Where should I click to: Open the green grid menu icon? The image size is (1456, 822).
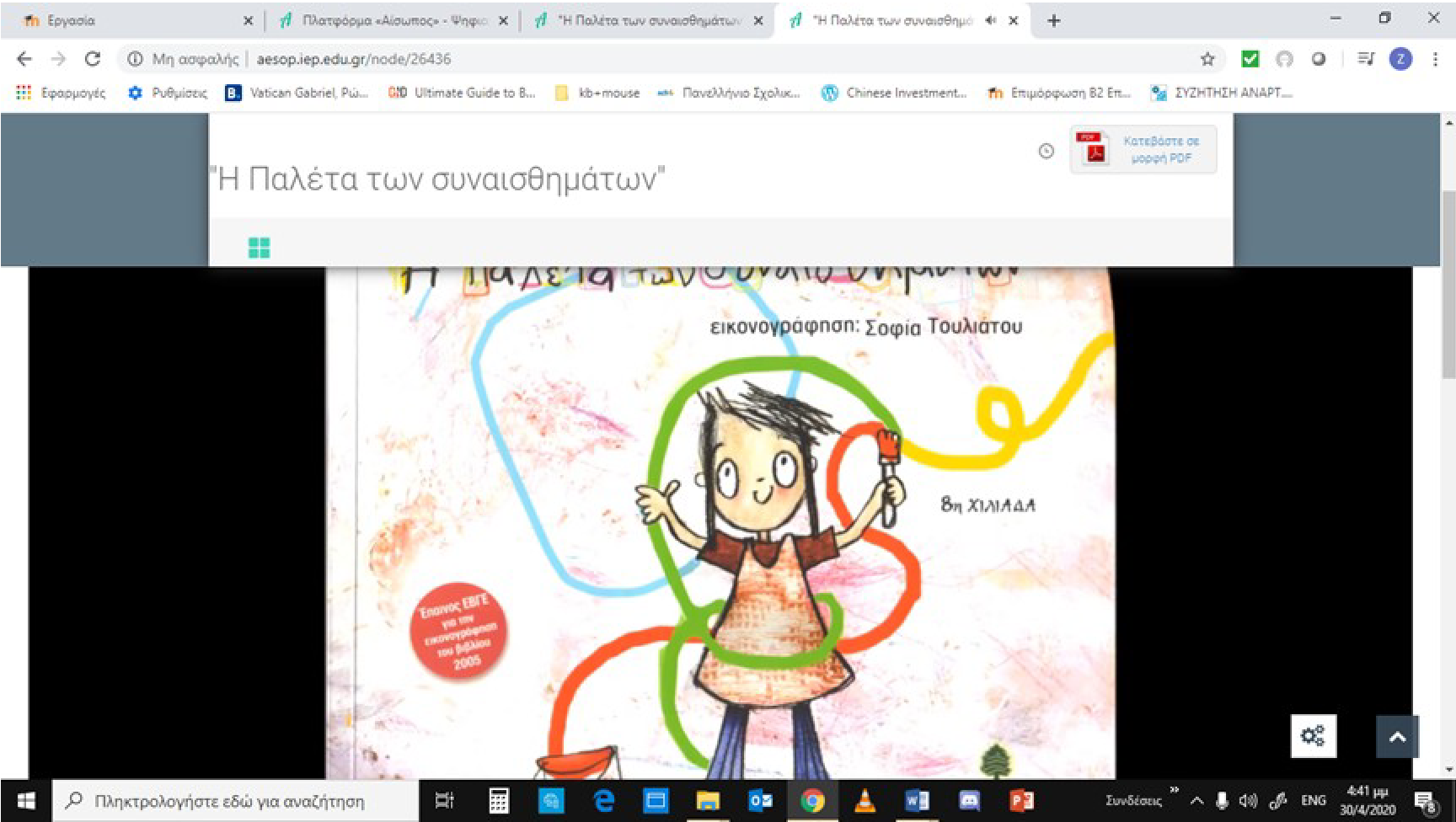pyautogui.click(x=260, y=248)
